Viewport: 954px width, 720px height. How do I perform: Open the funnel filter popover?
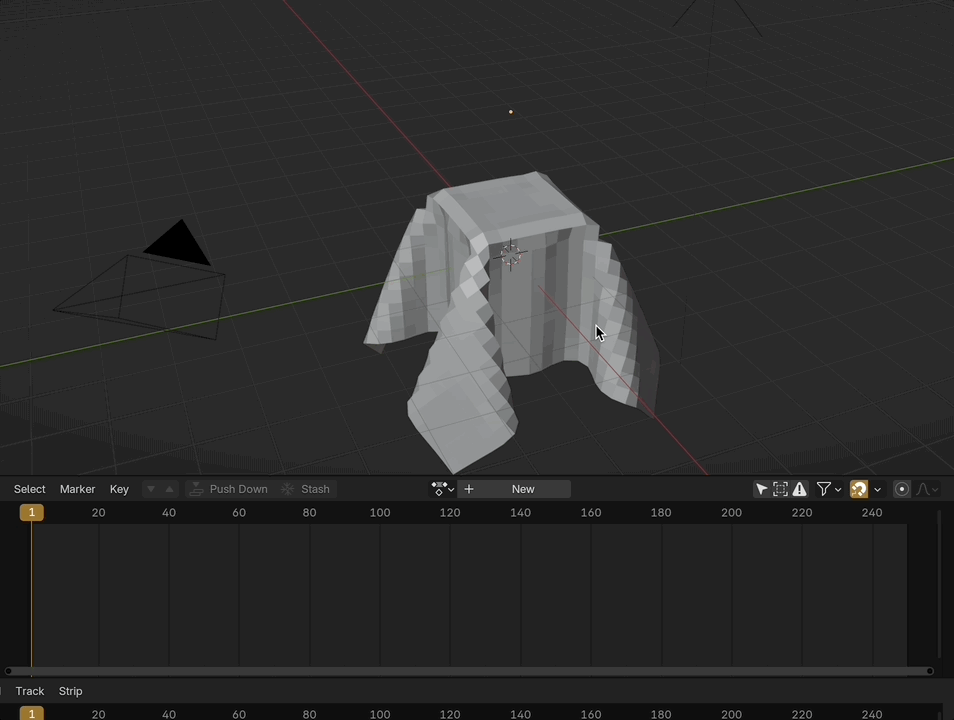coord(829,489)
